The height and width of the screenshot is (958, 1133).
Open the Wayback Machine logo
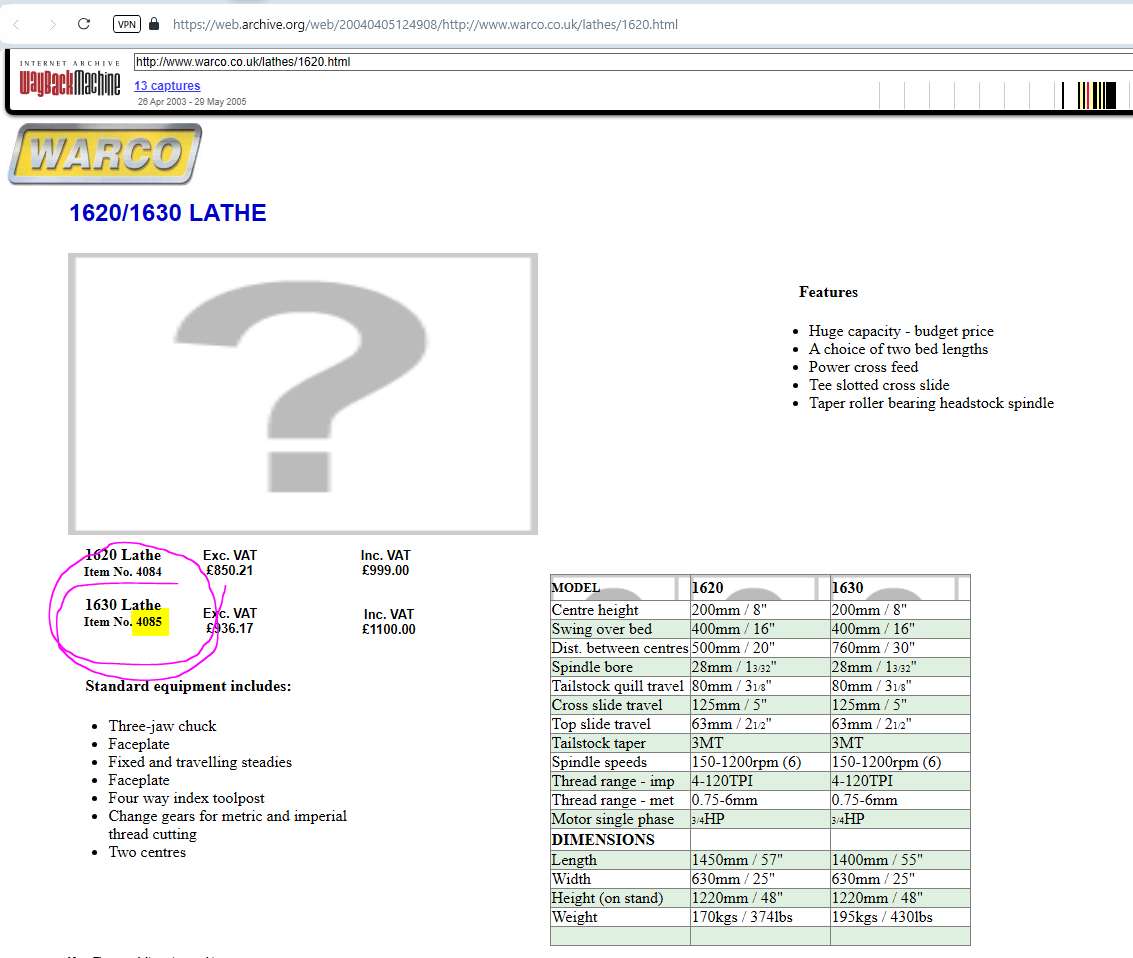(69, 79)
